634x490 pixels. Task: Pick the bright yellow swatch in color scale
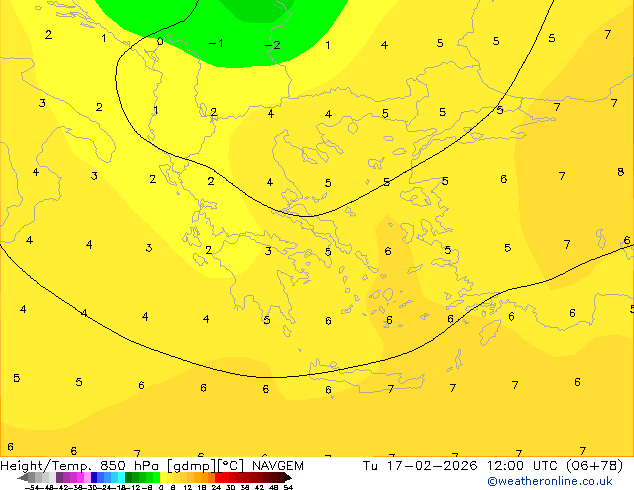163,477
